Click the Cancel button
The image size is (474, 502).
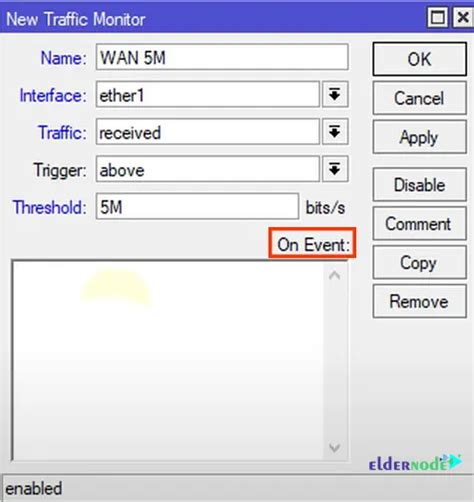(x=420, y=98)
